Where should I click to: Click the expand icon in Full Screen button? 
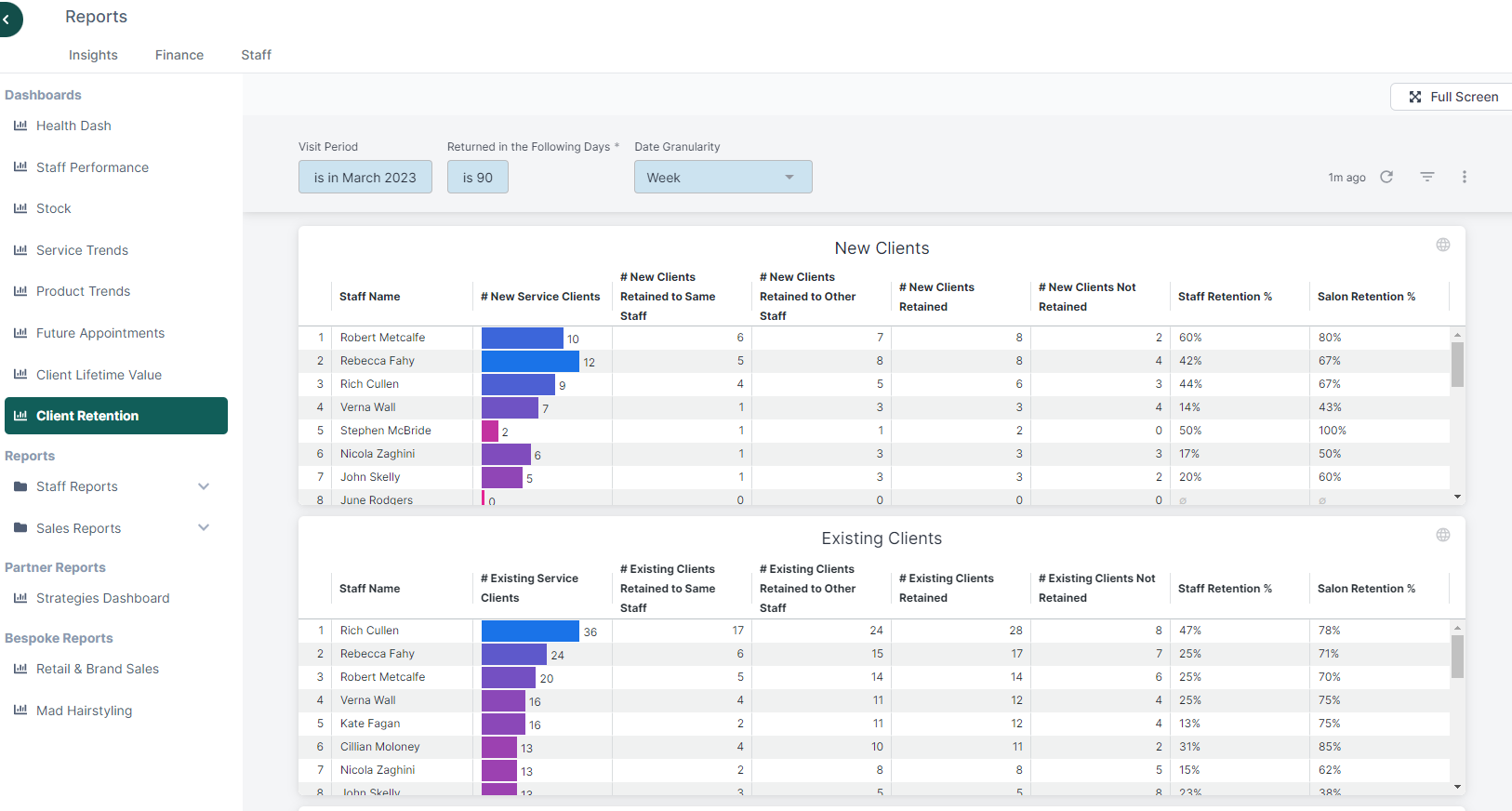tap(1415, 97)
